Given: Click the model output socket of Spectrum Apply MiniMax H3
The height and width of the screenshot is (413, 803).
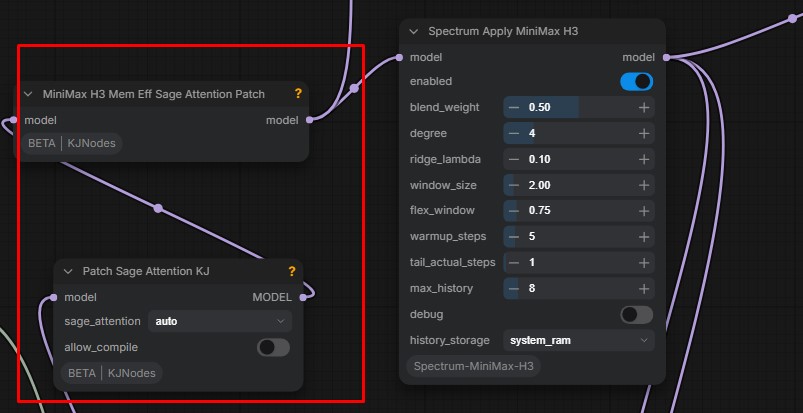Looking at the screenshot, I should pyautogui.click(x=666, y=57).
